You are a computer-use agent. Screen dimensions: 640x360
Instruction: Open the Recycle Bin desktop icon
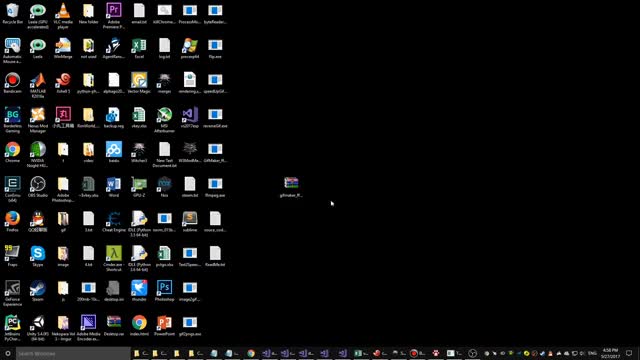(12, 13)
